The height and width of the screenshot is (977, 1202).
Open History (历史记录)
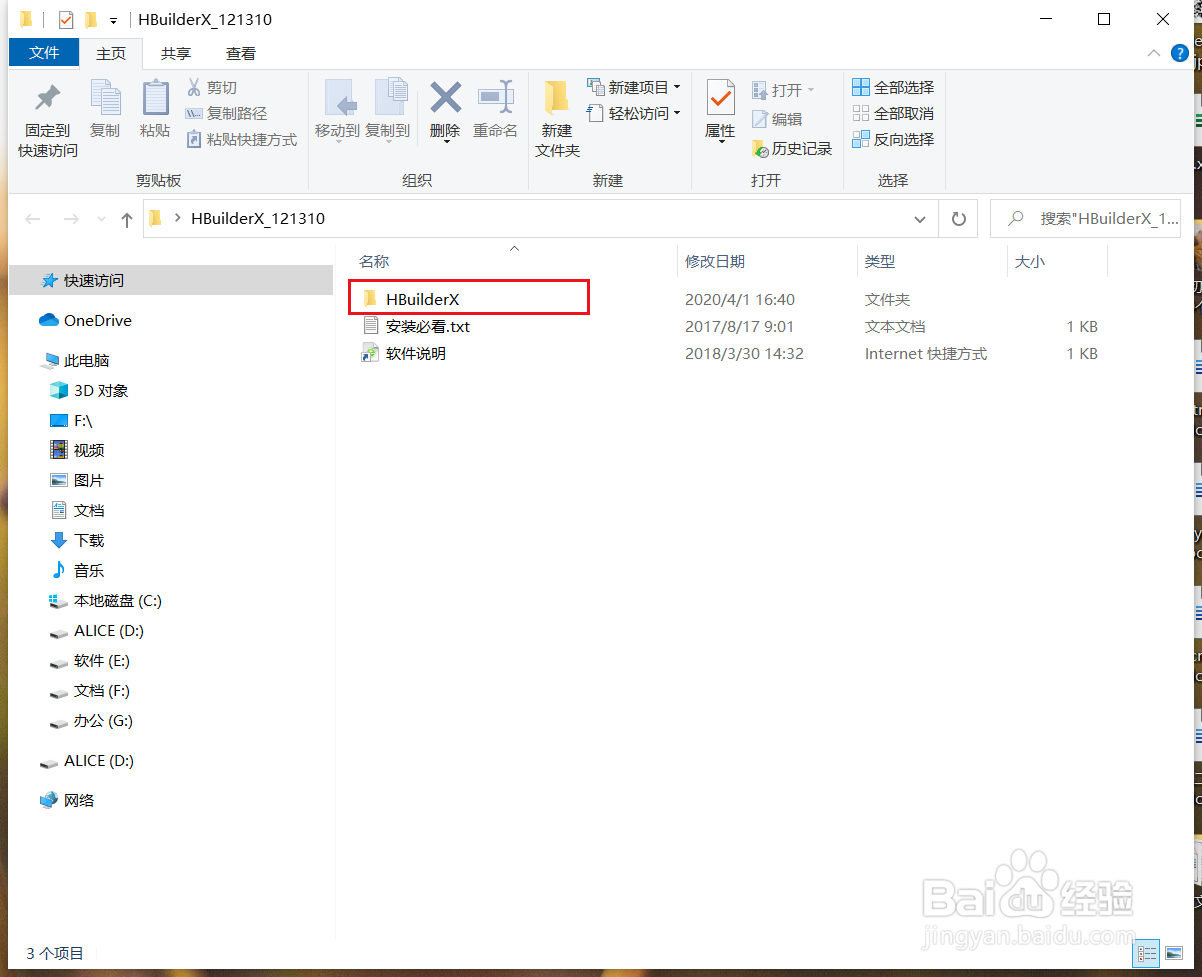click(792, 148)
